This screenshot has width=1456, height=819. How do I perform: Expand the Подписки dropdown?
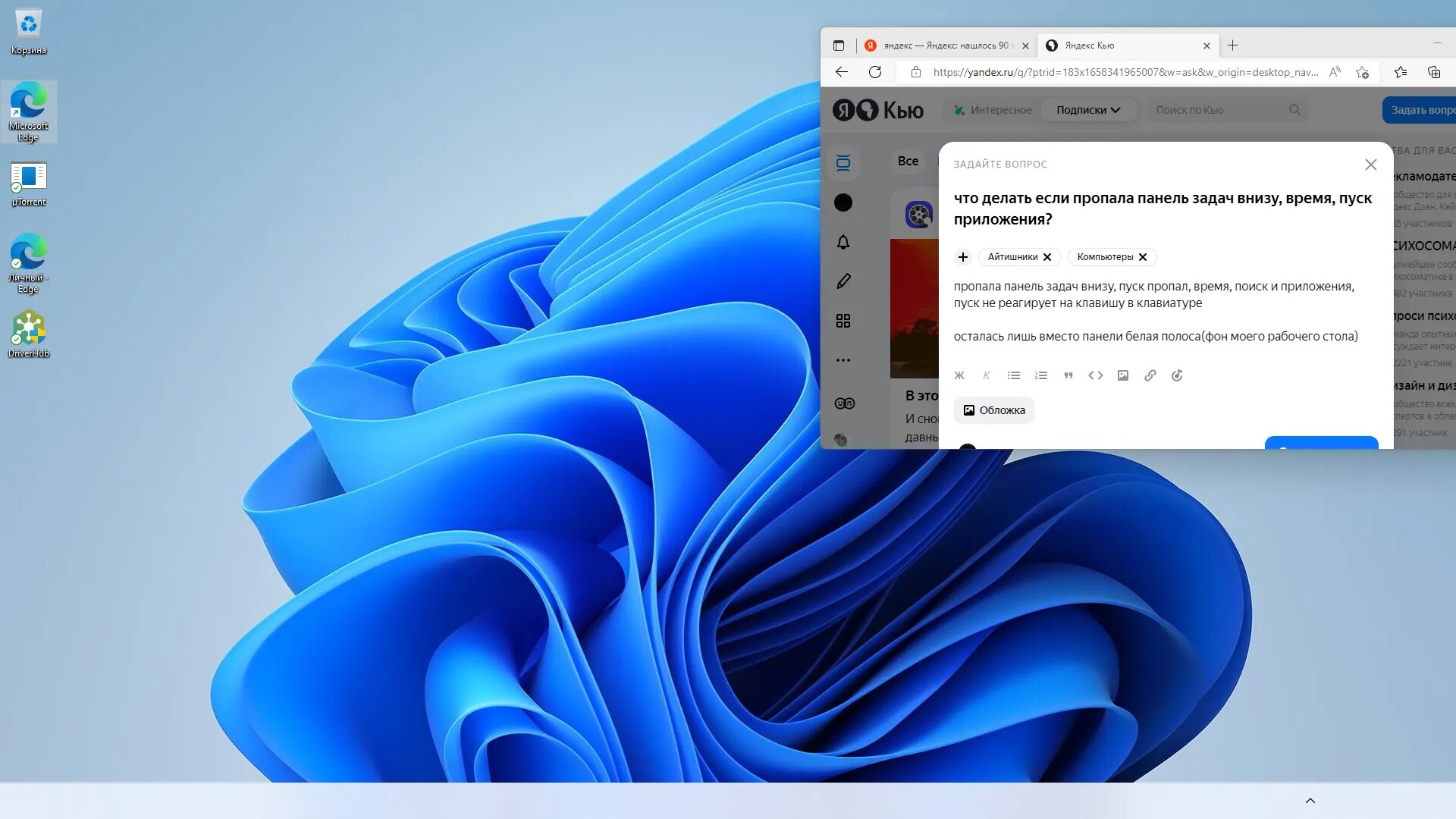[1088, 110]
